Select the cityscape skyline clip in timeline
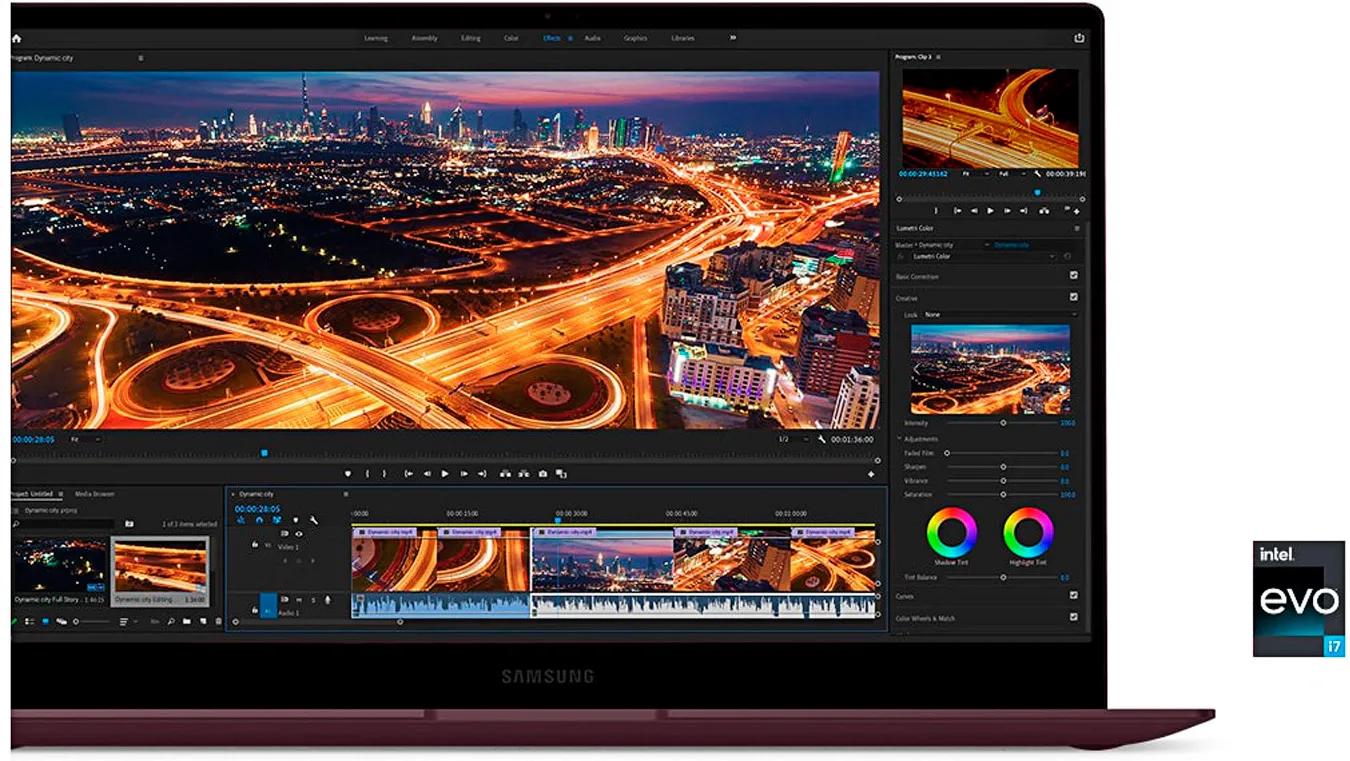This screenshot has width=1350, height=761. coord(602,561)
